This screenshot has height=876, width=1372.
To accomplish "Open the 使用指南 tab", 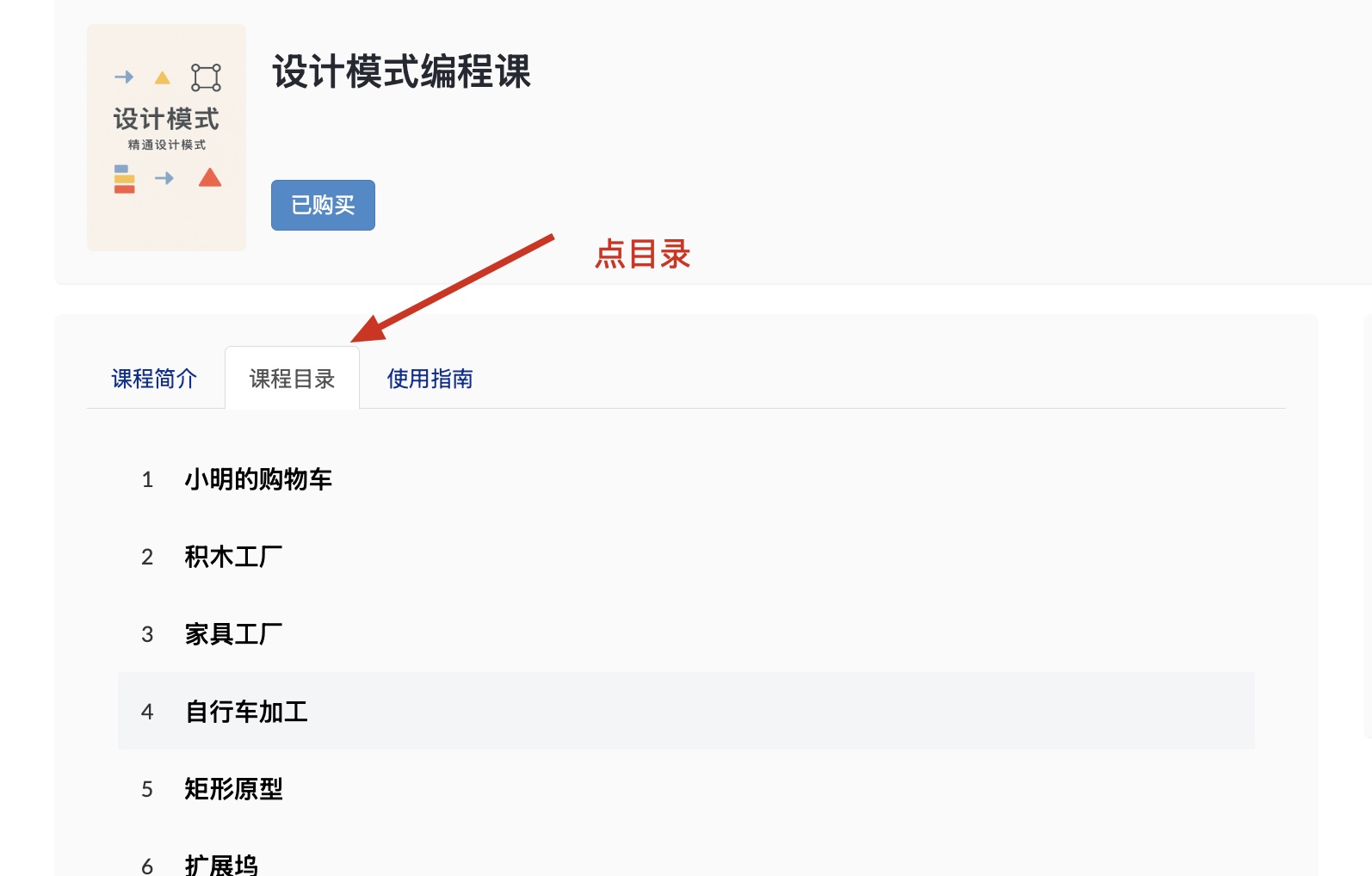I will click(x=430, y=379).
